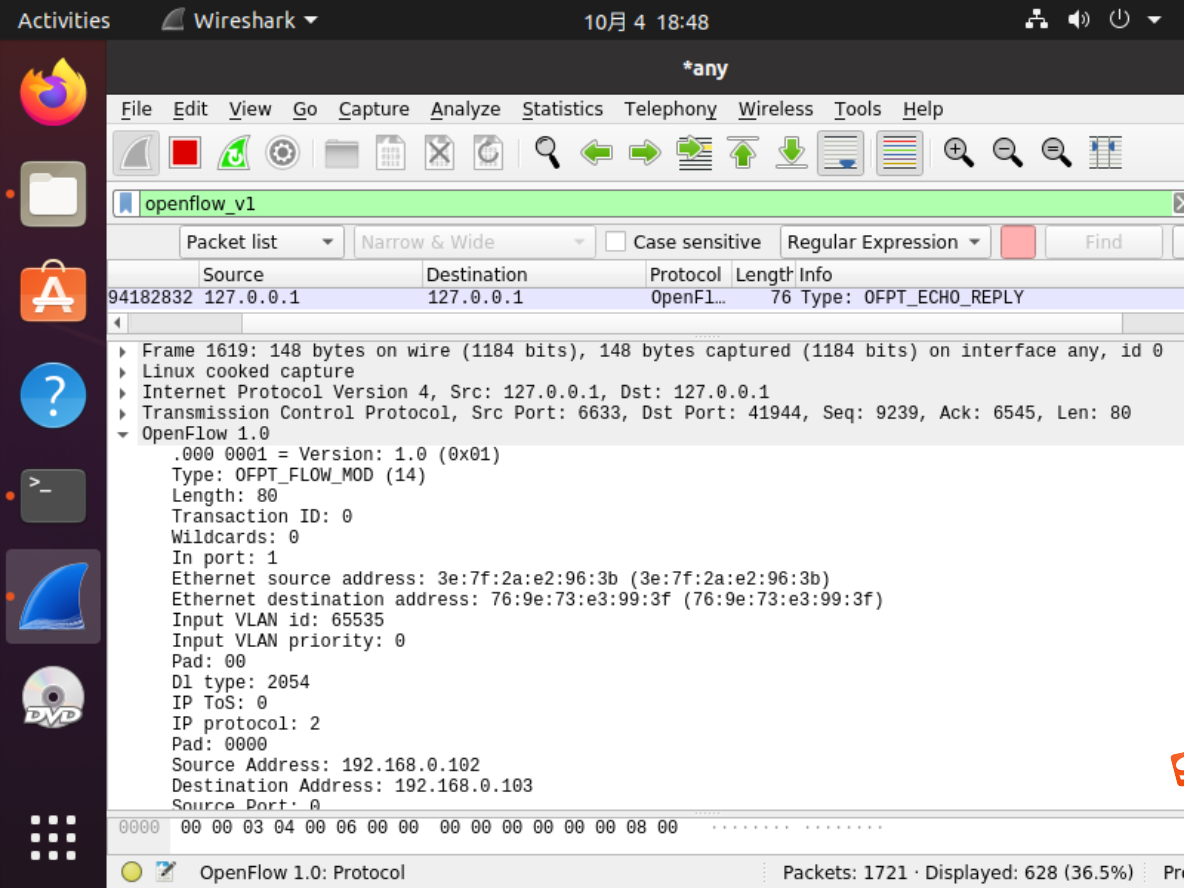This screenshot has width=1184, height=888.
Task: Select the Source Address: 192.168.0.102 field
Action: point(325,765)
